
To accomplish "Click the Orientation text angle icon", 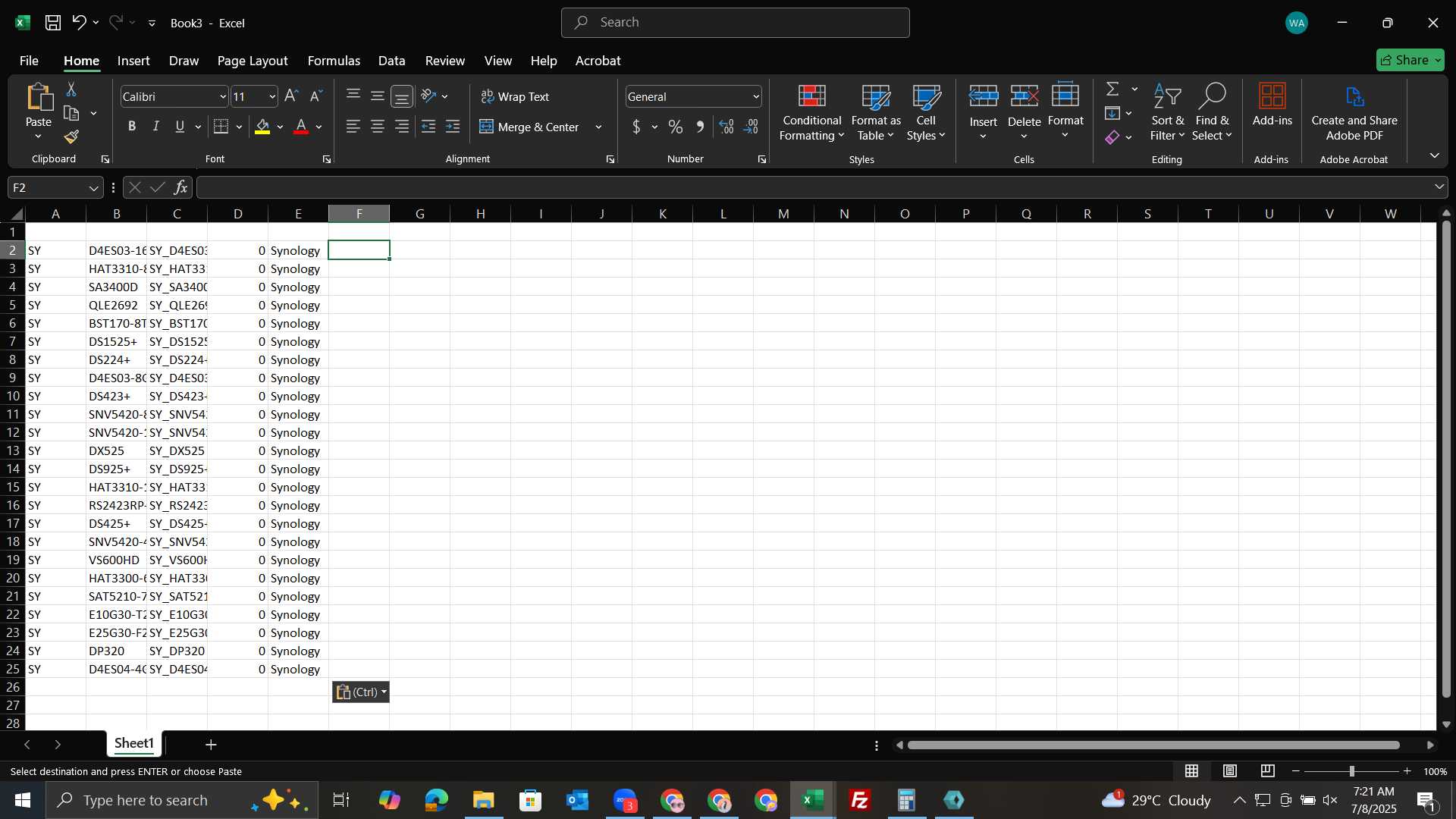I will (x=428, y=96).
